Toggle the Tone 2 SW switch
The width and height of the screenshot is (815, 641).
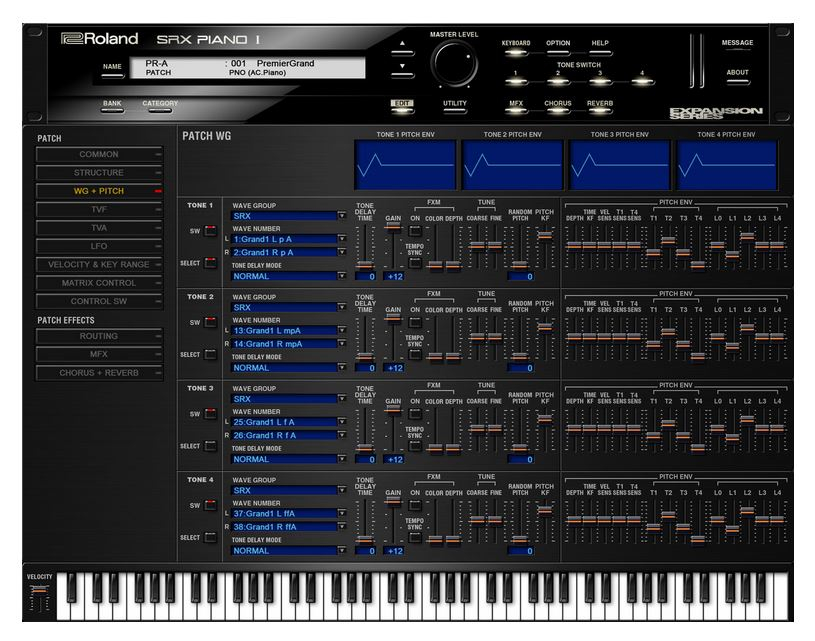pos(210,322)
